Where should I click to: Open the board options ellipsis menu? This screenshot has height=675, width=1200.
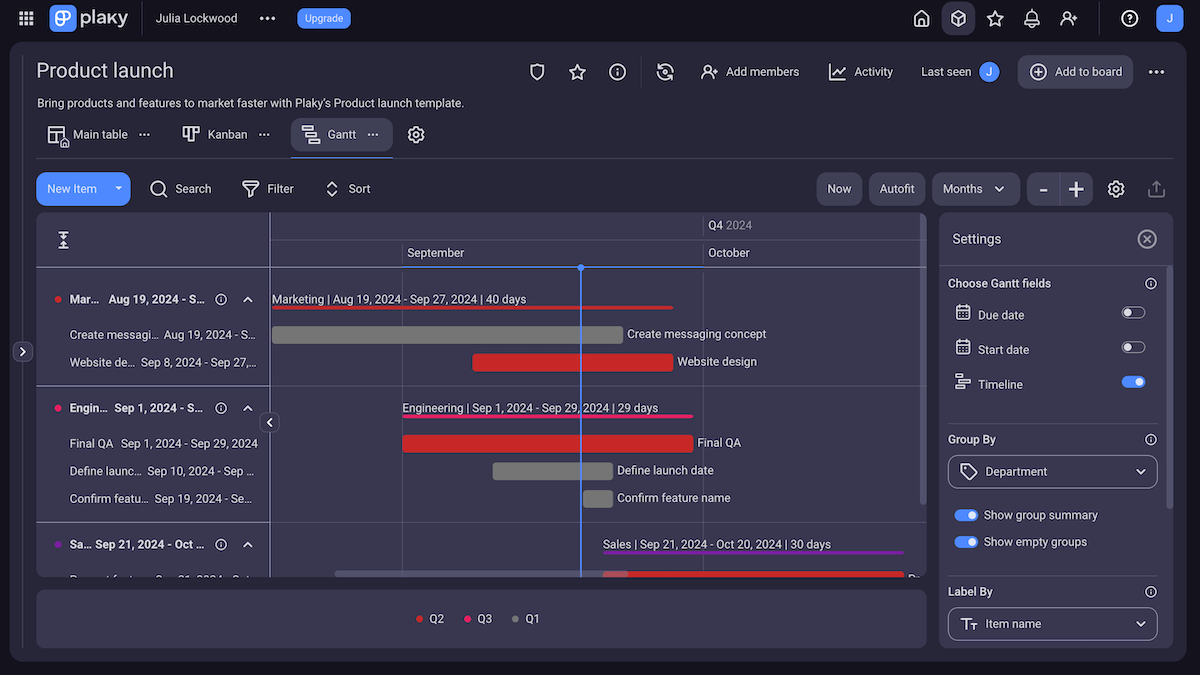point(1156,71)
